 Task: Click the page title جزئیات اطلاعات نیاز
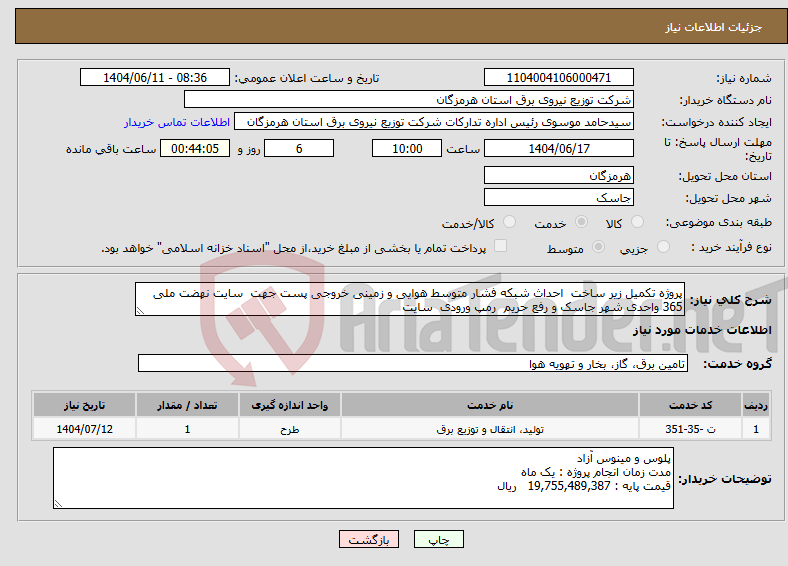tap(714, 27)
